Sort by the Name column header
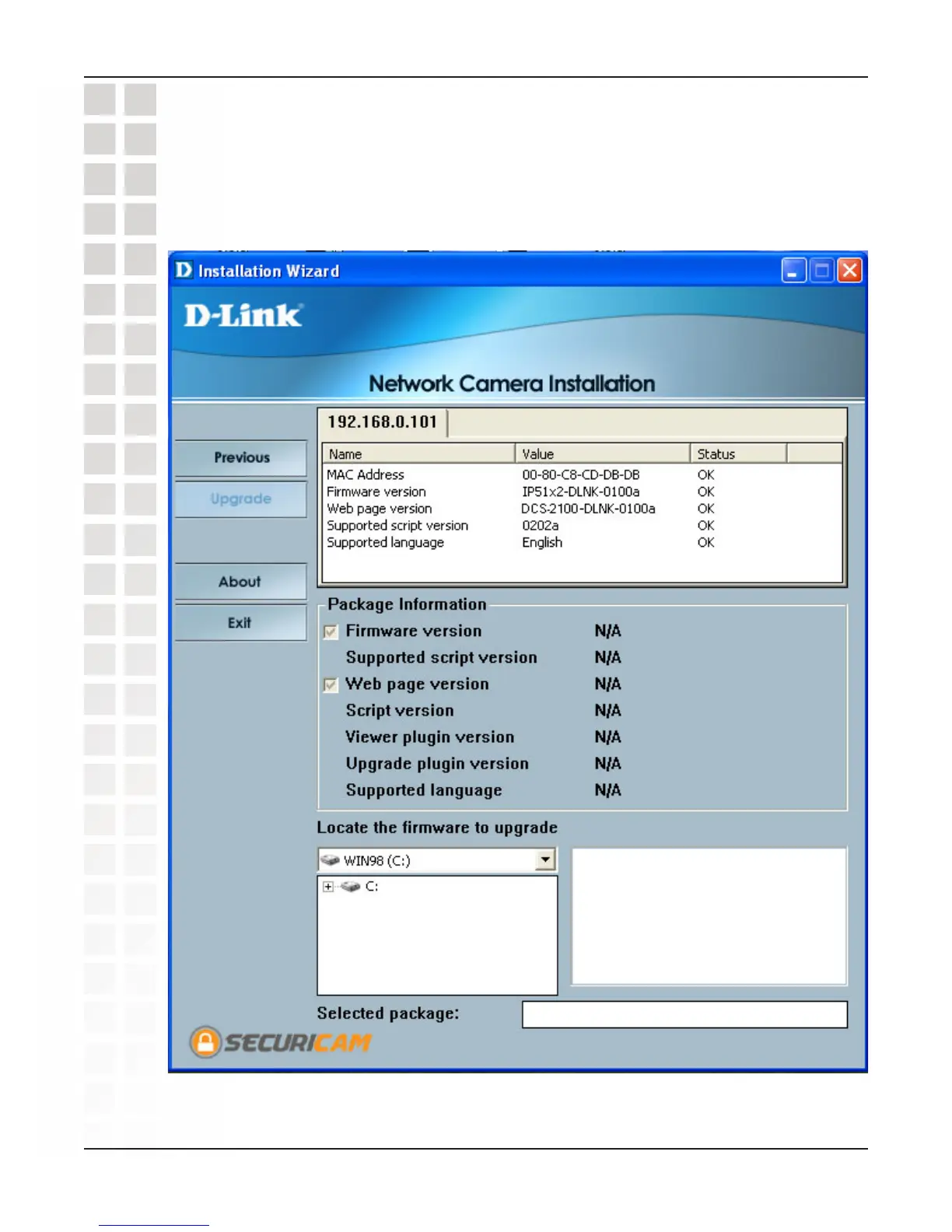 click(419, 454)
